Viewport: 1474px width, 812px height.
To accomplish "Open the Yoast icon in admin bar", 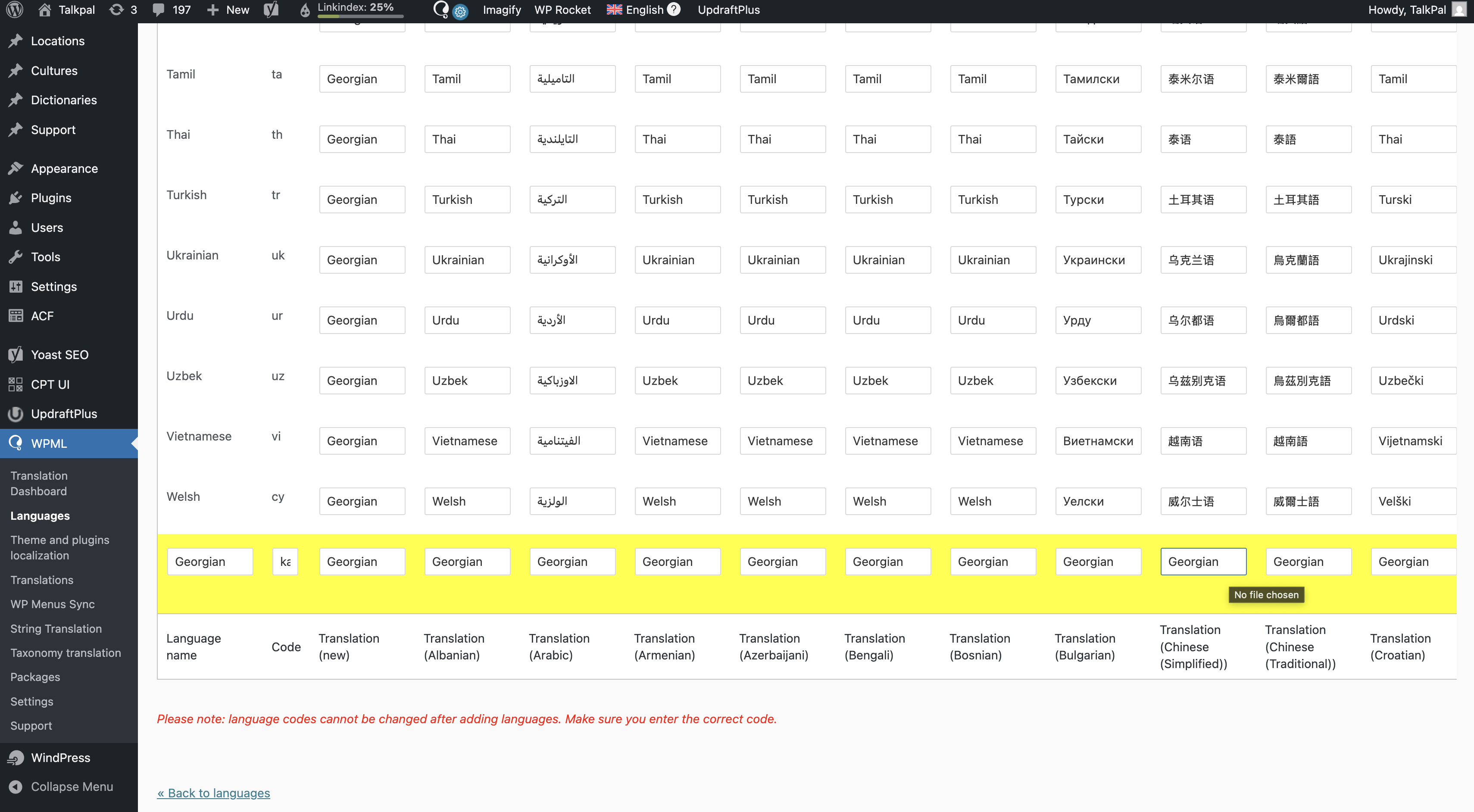I will coord(271,10).
